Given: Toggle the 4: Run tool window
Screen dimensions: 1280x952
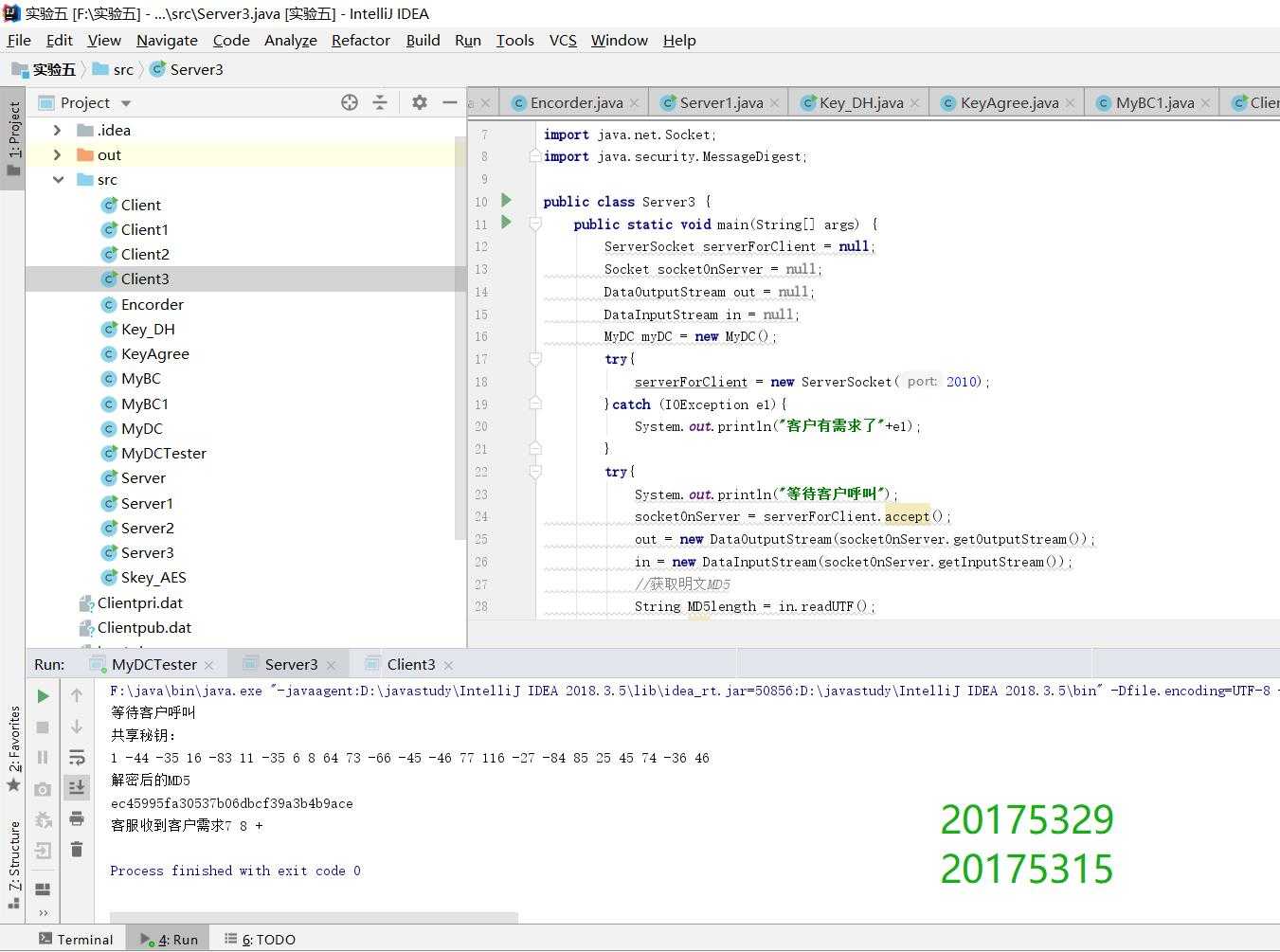Looking at the screenshot, I should 169,940.
